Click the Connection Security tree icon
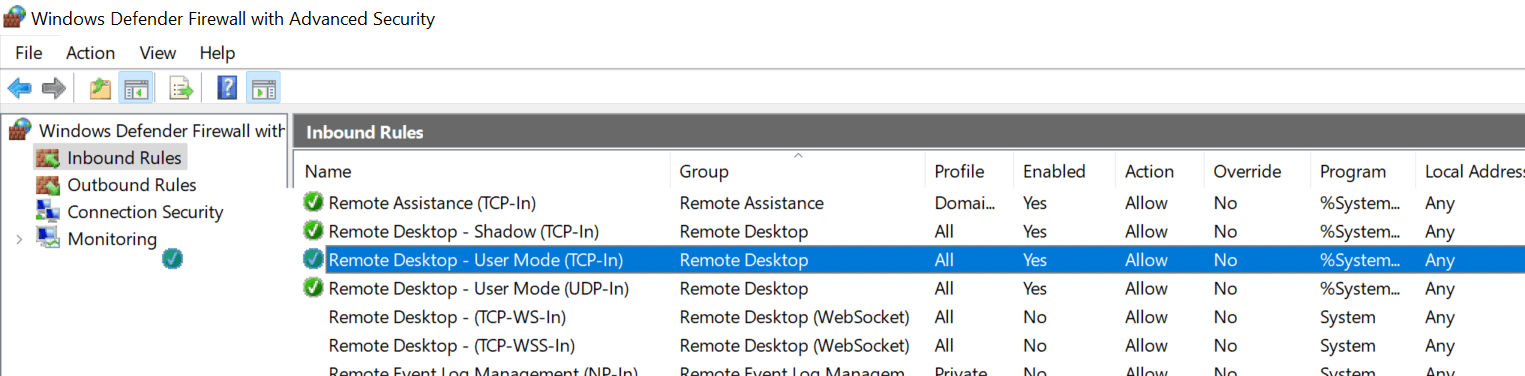 coord(48,212)
